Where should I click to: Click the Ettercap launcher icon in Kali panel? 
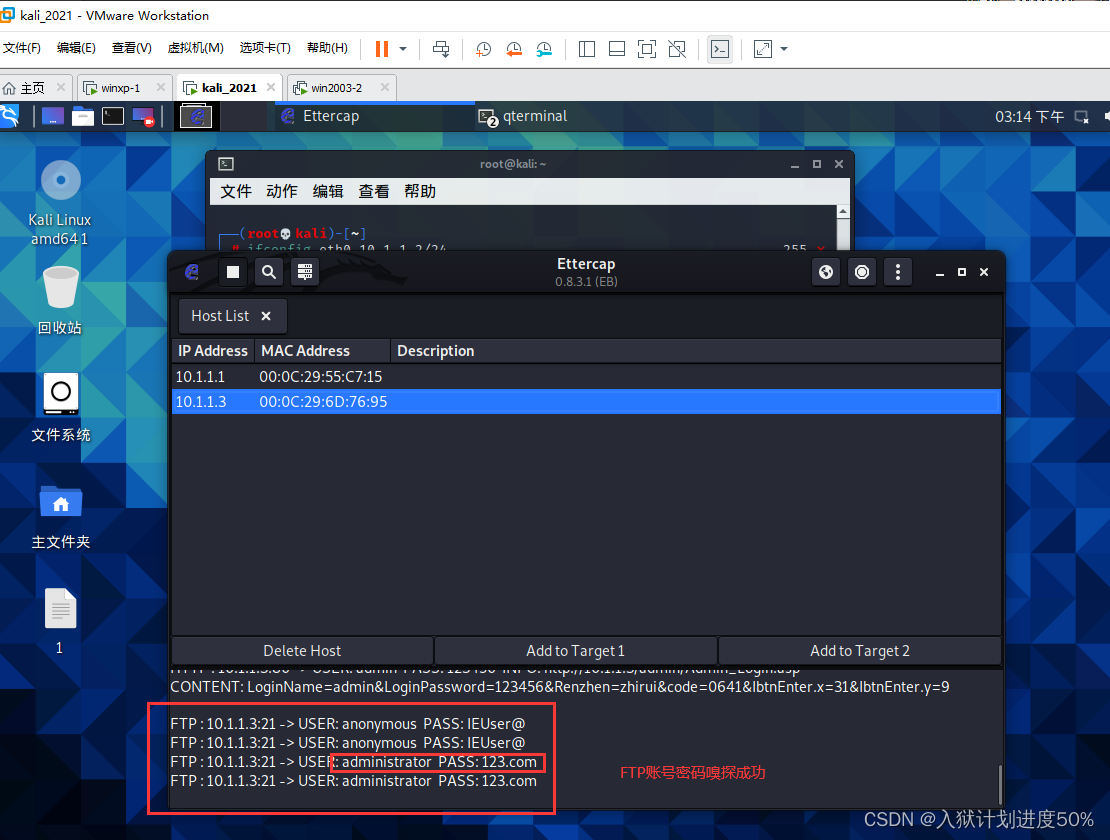coord(196,116)
